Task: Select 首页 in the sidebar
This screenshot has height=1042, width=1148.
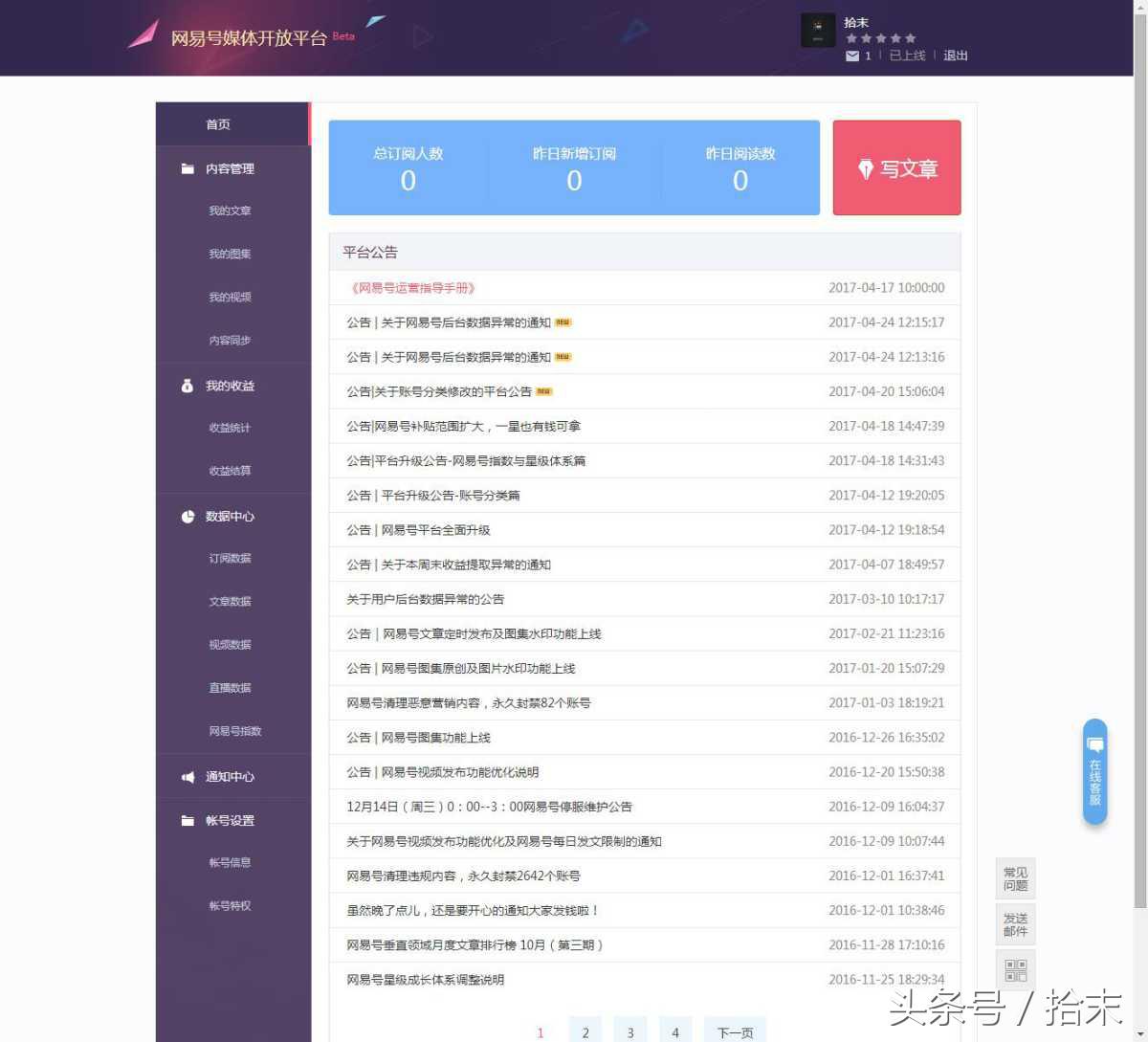Action: (216, 123)
